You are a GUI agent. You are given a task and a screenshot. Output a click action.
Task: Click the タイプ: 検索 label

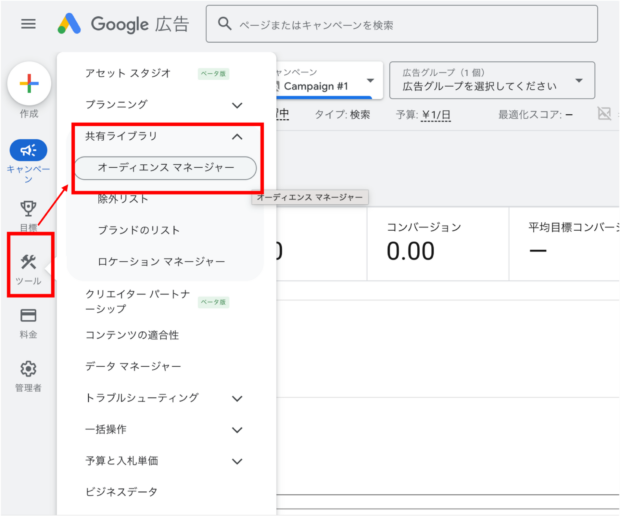pyautogui.click(x=342, y=115)
